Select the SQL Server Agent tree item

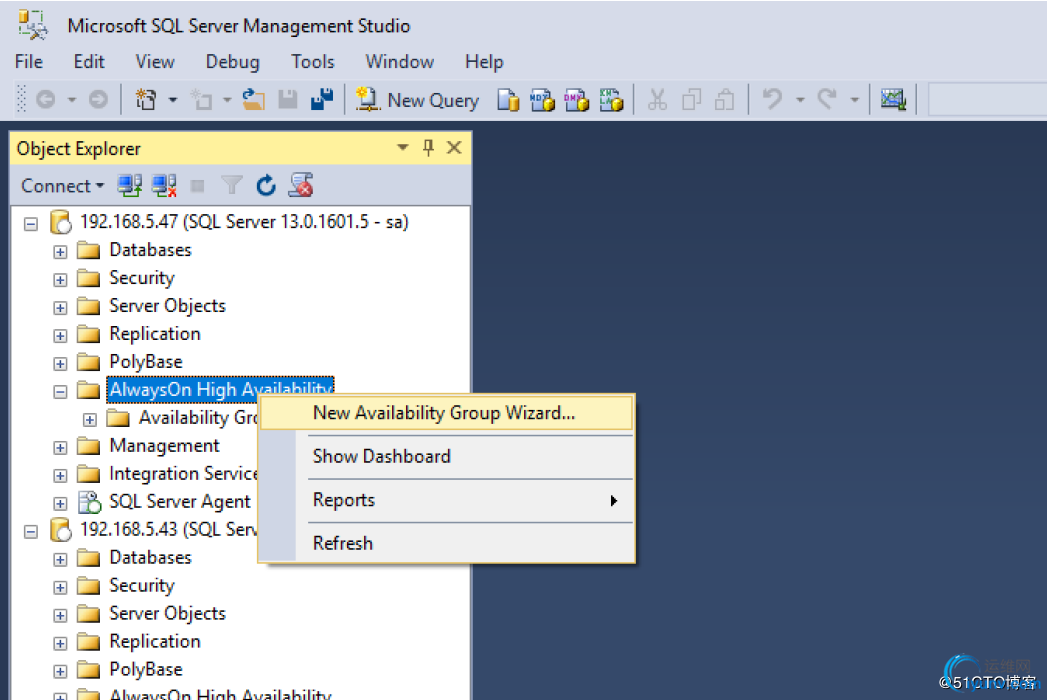tap(180, 502)
